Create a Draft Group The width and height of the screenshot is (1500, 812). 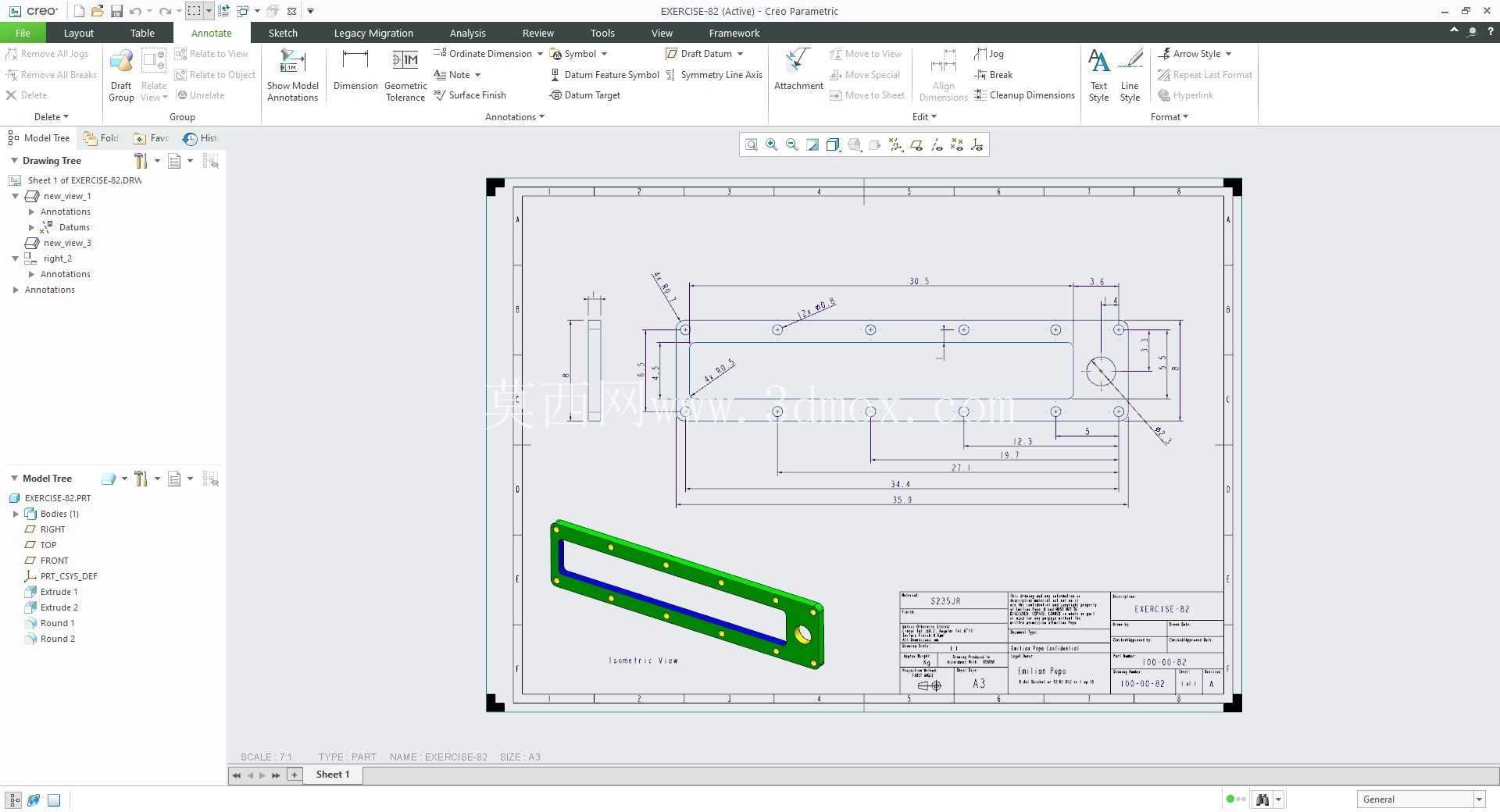pos(121,75)
